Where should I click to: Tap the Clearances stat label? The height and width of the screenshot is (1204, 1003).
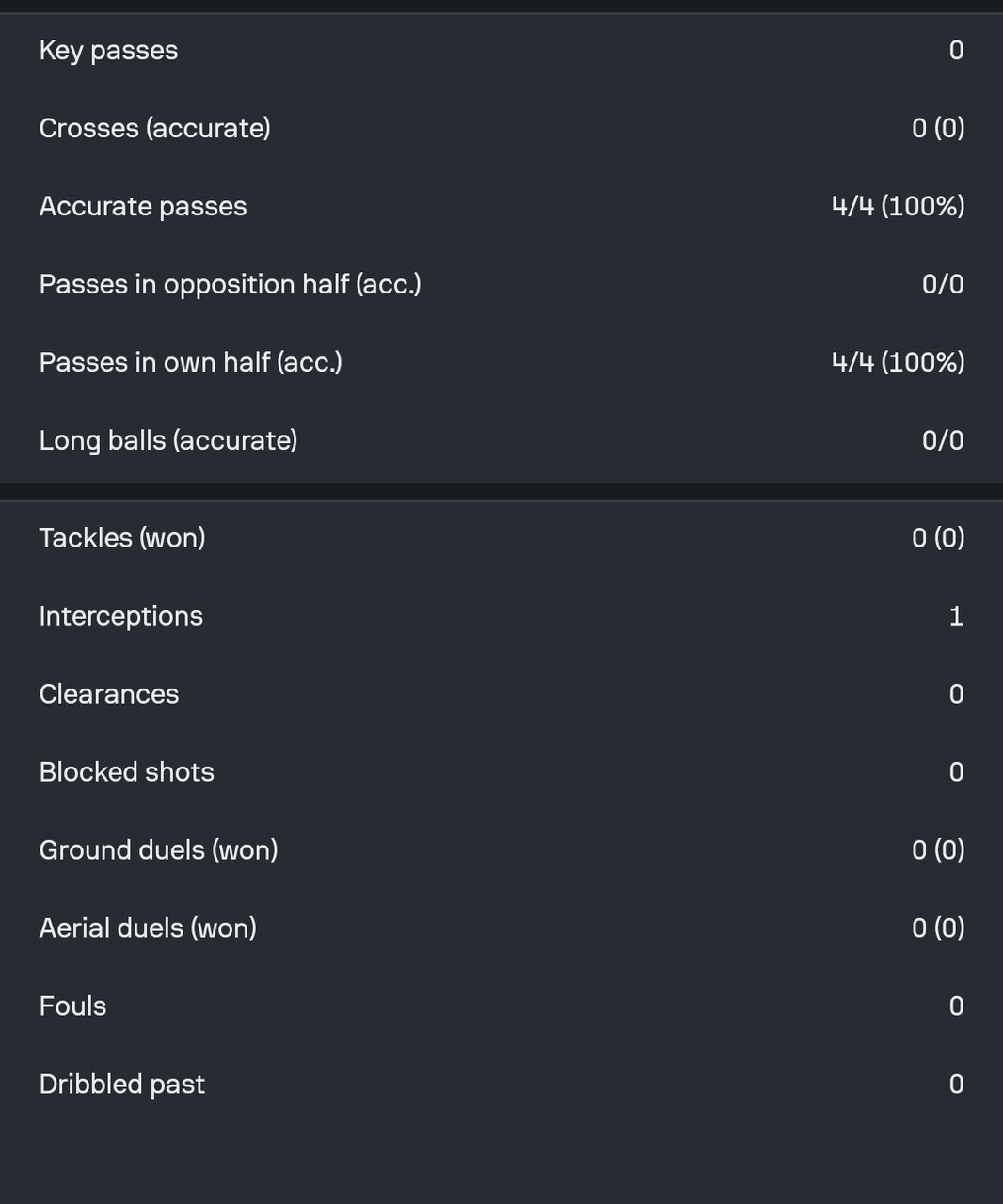coord(108,694)
